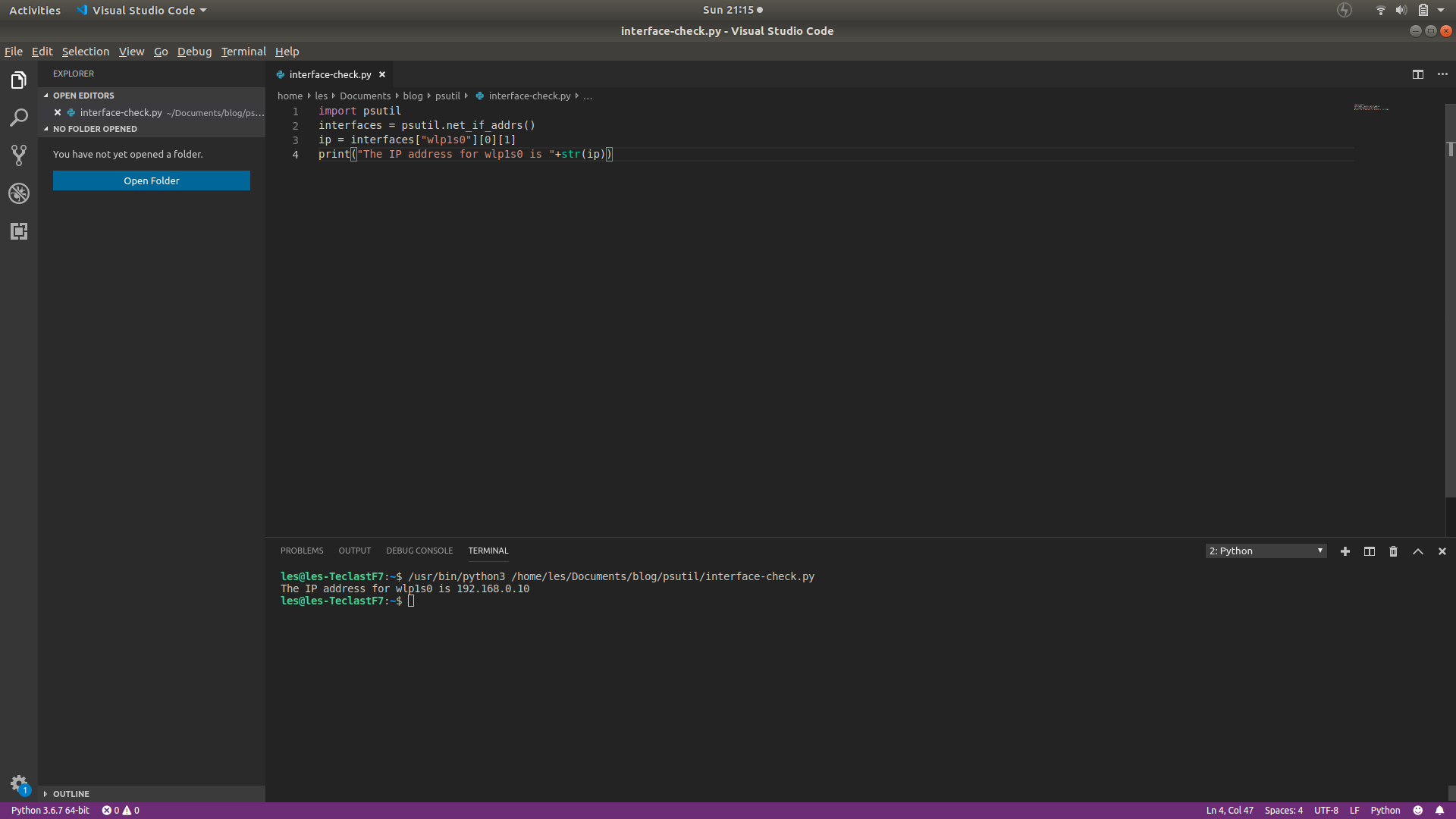
Task: Open the Debug view icon
Action: pyautogui.click(x=19, y=193)
